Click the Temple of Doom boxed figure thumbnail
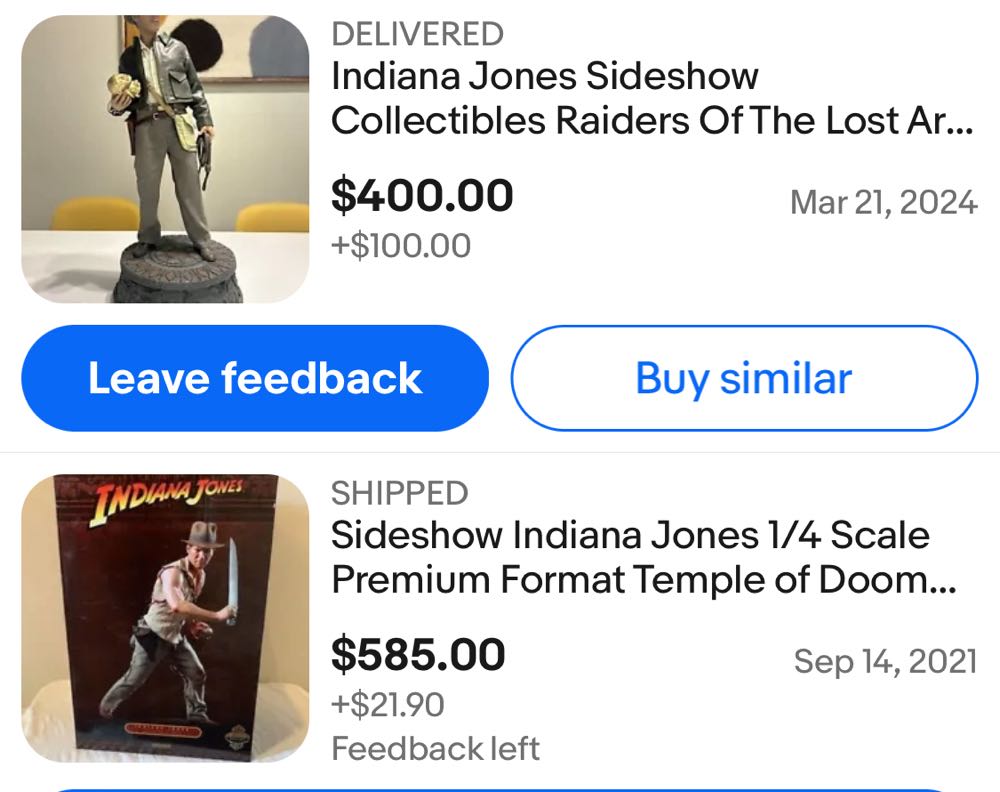This screenshot has height=792, width=1000. click(165, 615)
